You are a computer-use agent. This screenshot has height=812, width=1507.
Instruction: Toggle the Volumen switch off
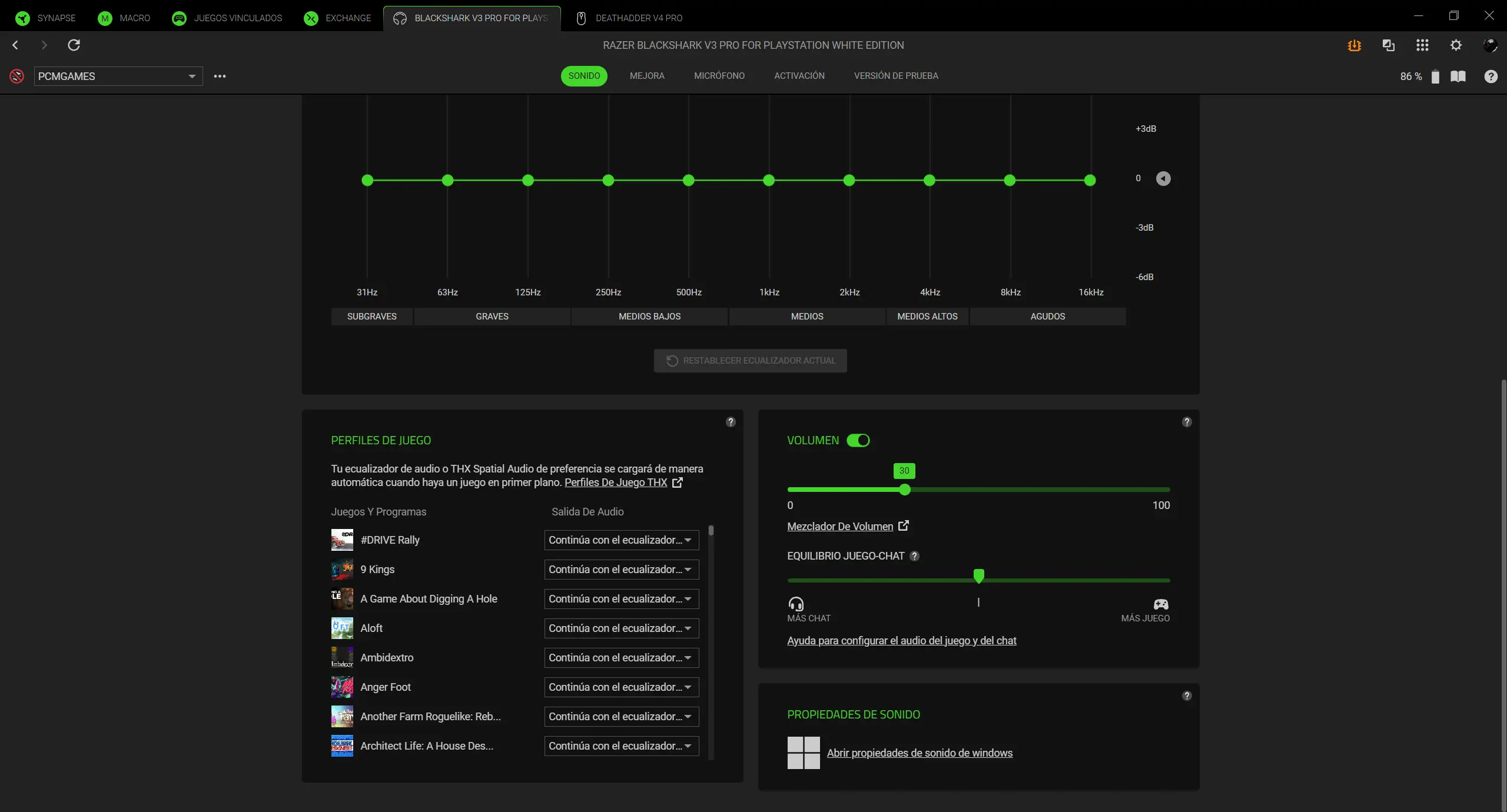[858, 440]
